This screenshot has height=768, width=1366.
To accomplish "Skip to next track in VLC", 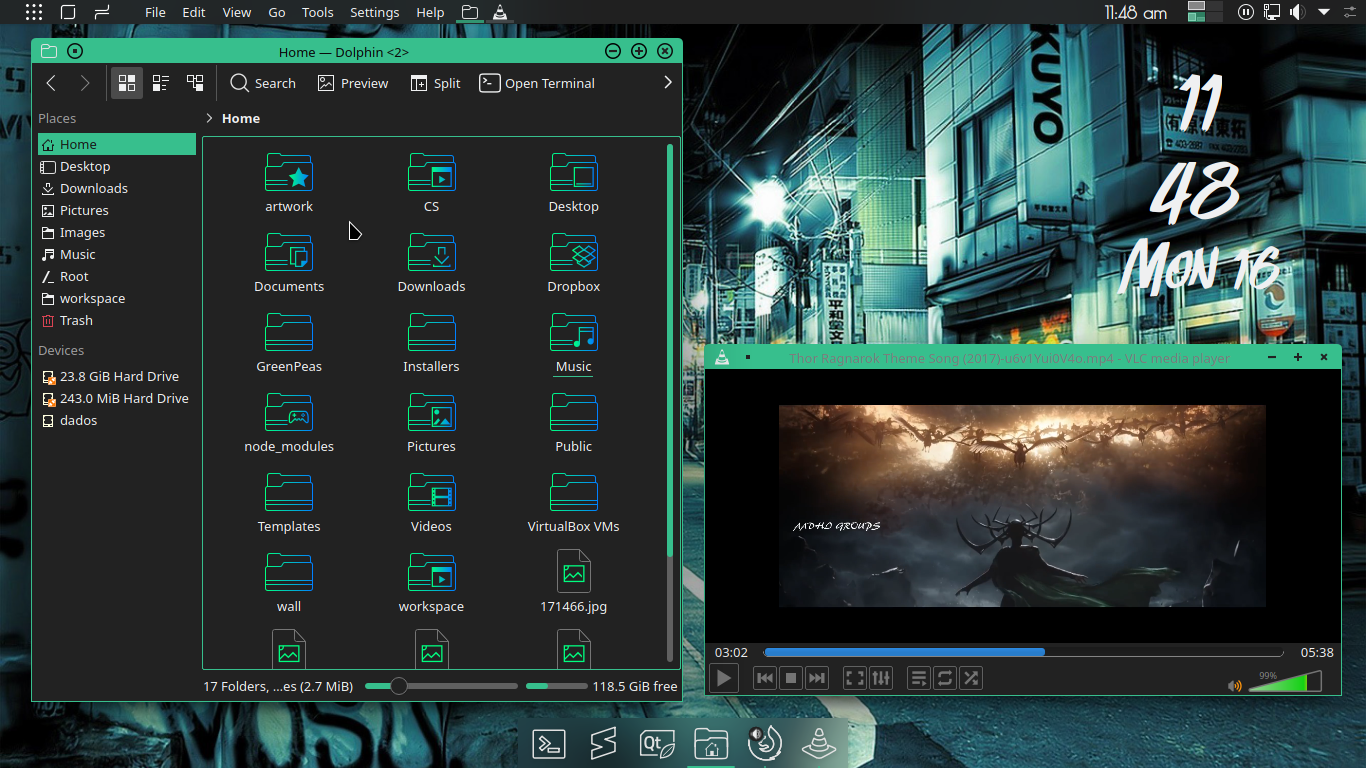I will coord(817,678).
